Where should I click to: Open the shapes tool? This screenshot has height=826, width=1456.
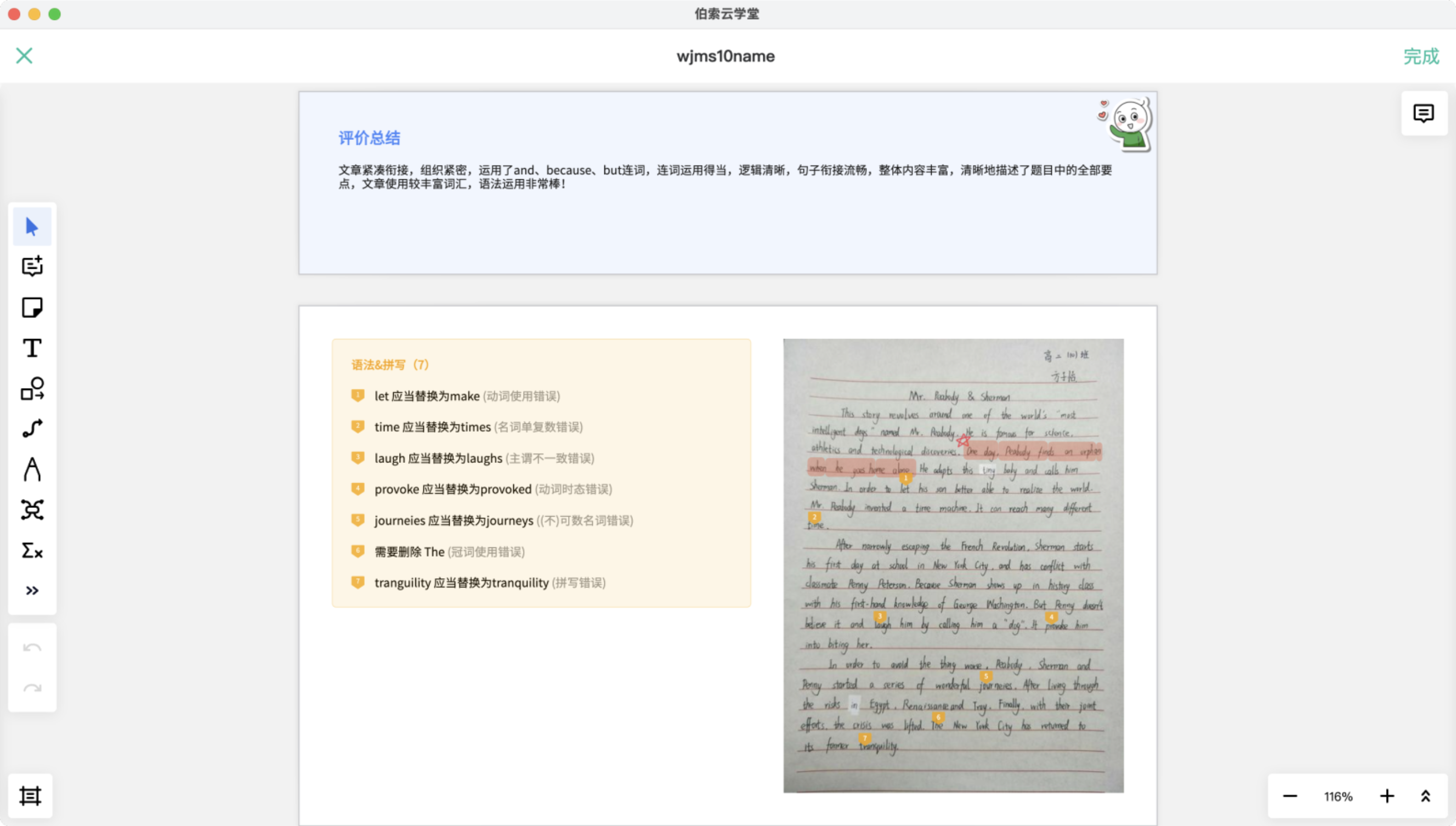(x=32, y=389)
